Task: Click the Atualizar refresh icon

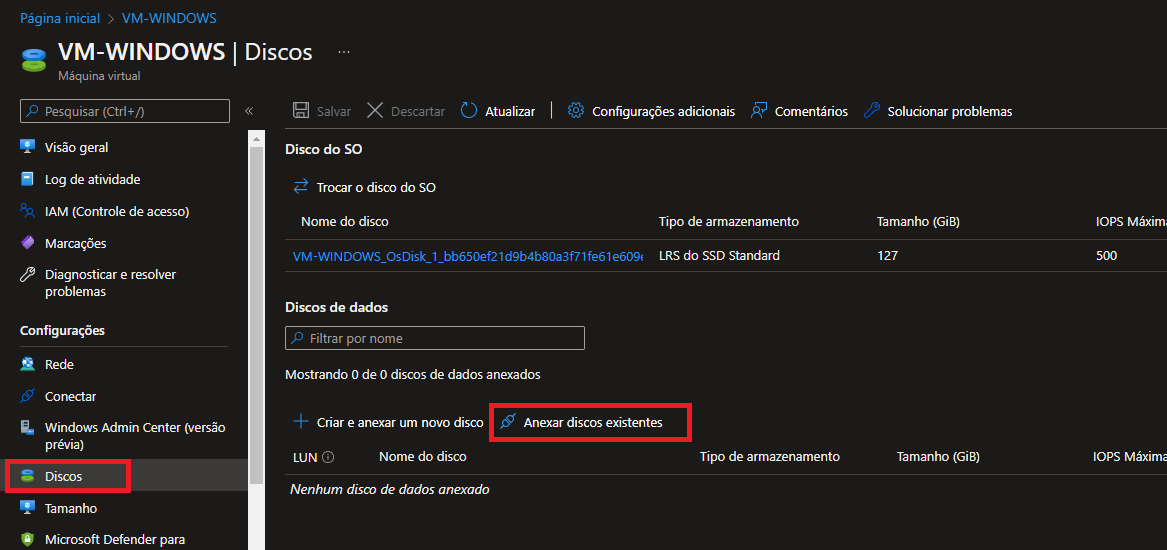Action: coord(469,111)
